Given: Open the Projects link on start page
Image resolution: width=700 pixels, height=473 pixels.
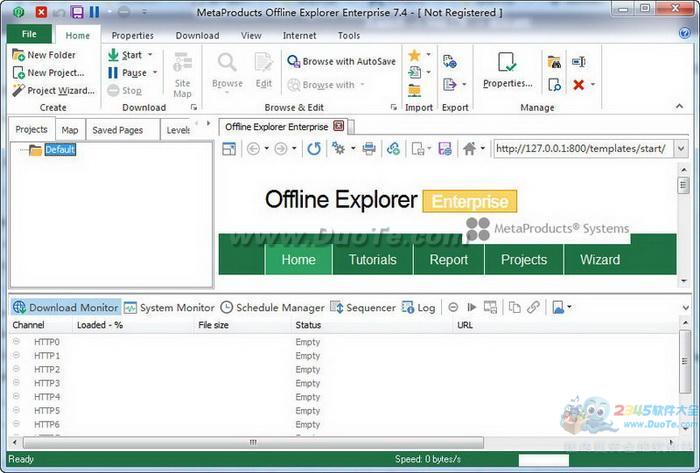Looking at the screenshot, I should click(524, 259).
